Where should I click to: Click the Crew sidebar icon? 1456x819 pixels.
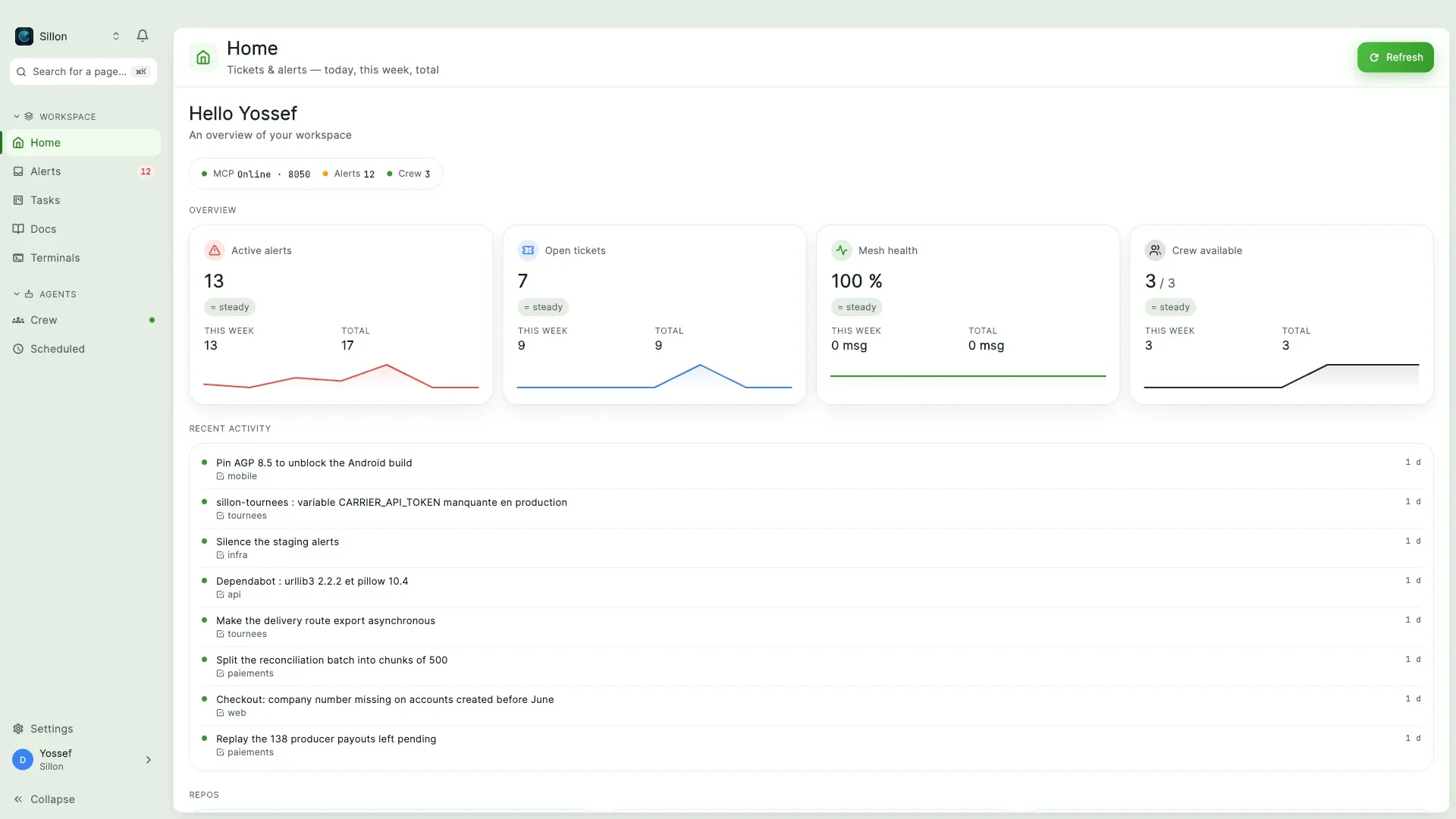(18, 320)
